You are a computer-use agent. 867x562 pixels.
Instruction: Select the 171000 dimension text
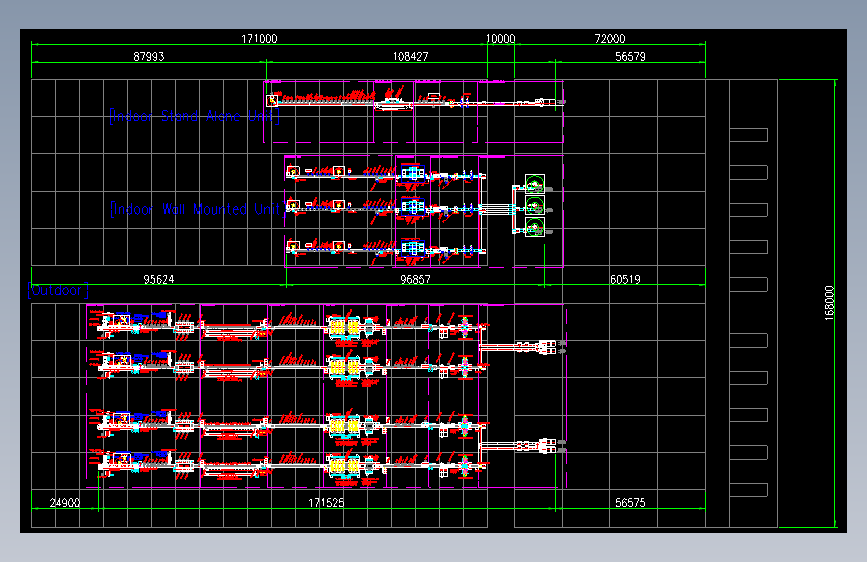259,39
